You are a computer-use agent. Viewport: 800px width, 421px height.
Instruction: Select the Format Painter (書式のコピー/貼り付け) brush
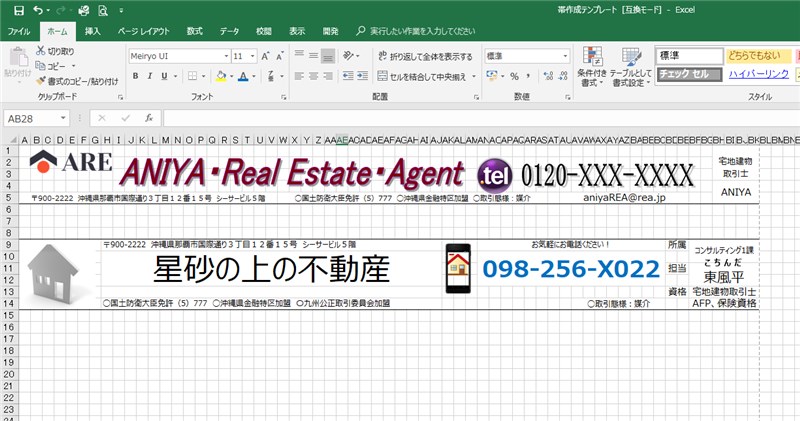pyautogui.click(x=41, y=81)
